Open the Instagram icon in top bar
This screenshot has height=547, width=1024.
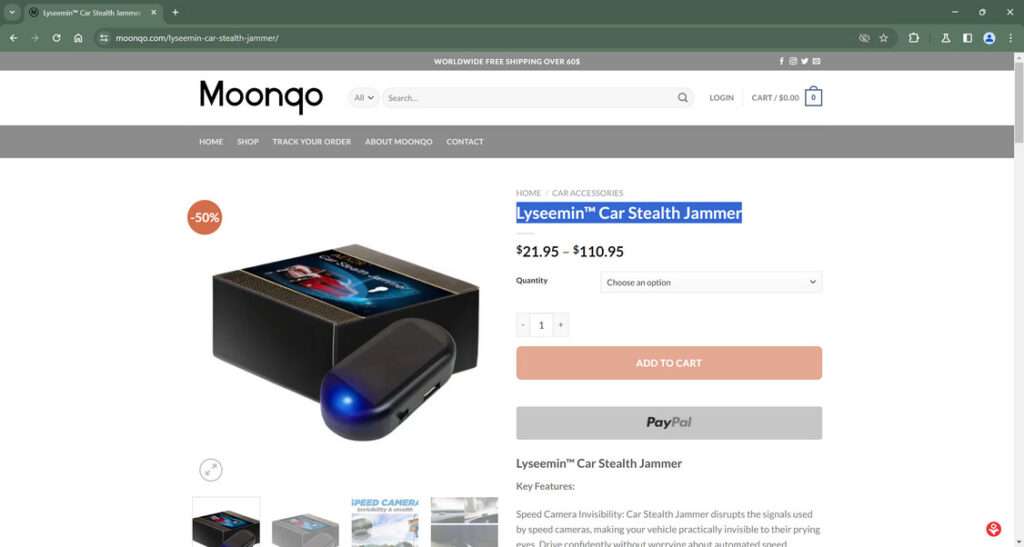tap(793, 61)
